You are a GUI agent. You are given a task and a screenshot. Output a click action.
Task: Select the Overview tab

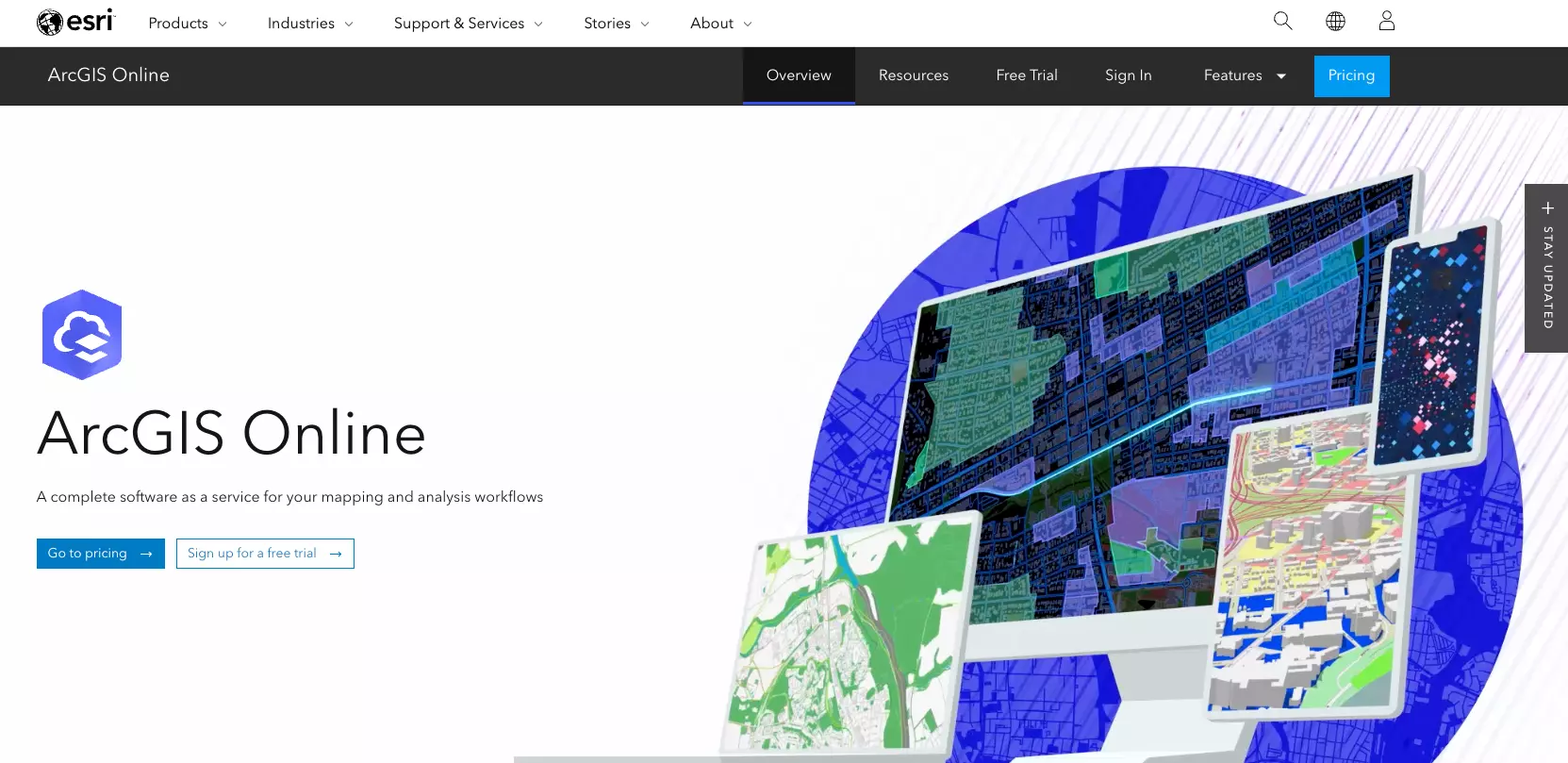click(799, 75)
